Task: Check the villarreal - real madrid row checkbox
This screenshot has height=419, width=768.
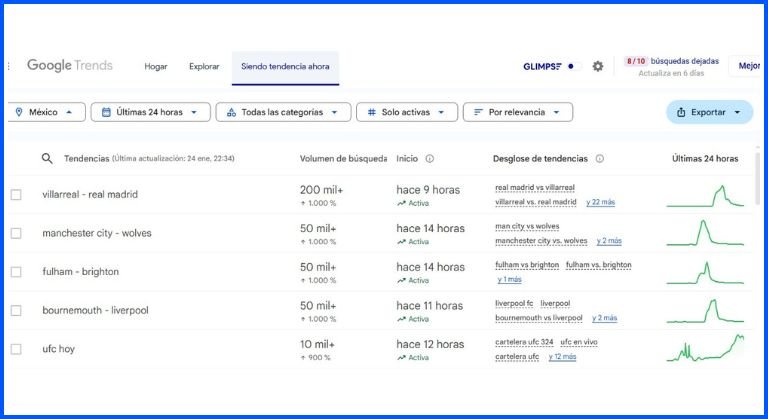Action: tap(16, 195)
